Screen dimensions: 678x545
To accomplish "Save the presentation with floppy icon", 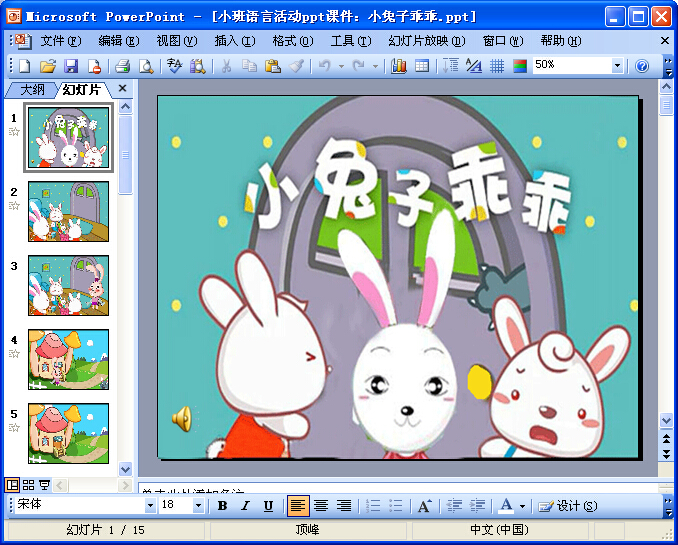I will click(71, 66).
